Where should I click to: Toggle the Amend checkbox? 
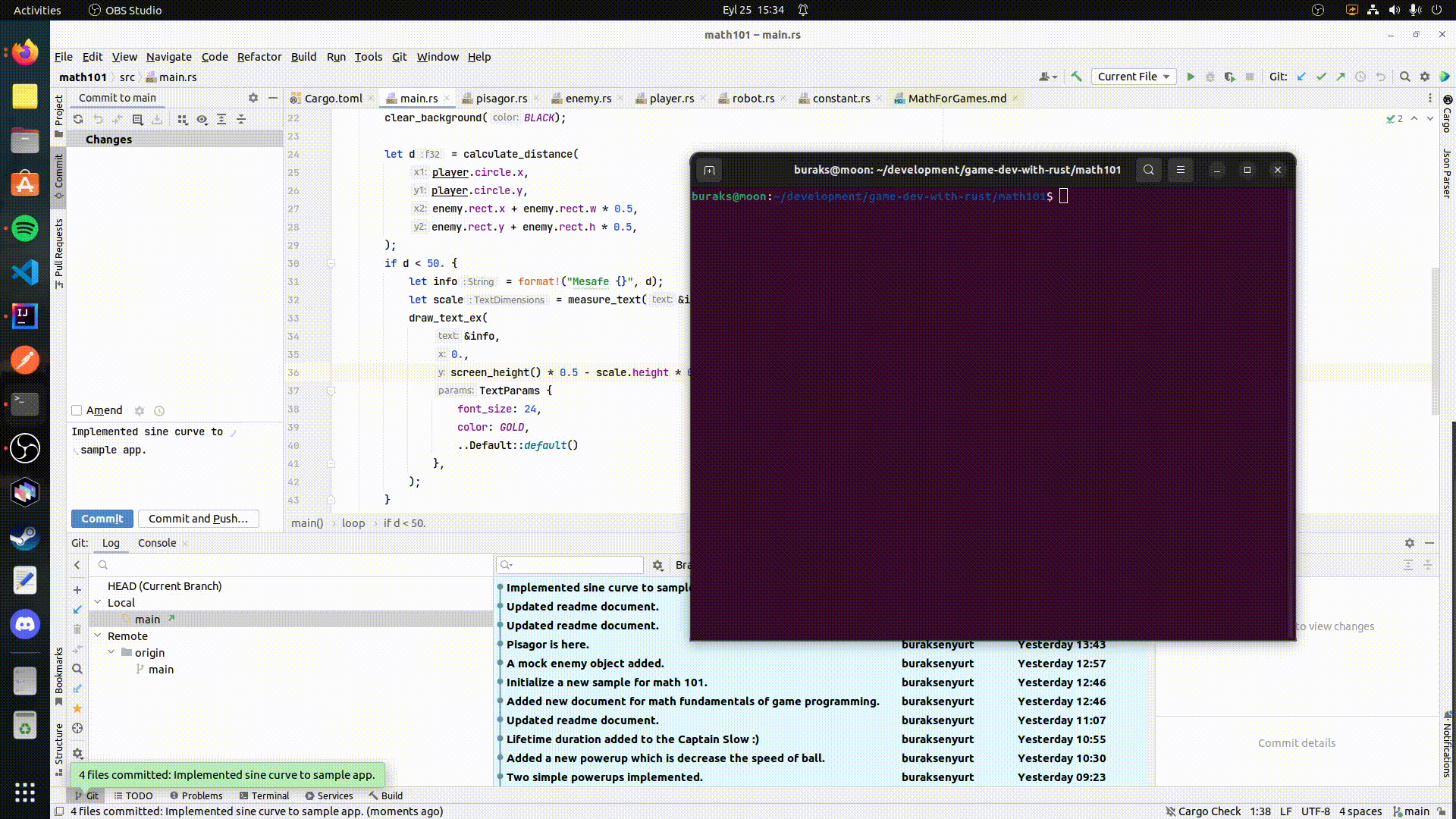tap(77, 410)
